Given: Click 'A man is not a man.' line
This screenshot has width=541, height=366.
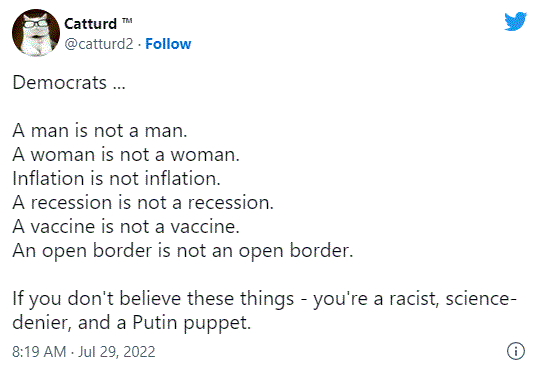Looking at the screenshot, I should click(x=100, y=131).
